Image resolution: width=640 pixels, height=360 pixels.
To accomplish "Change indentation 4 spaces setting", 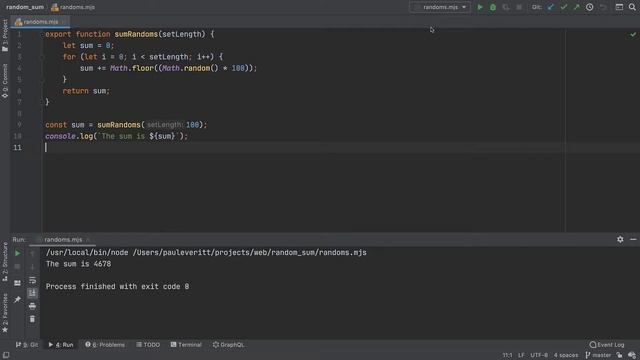I will tap(566, 356).
